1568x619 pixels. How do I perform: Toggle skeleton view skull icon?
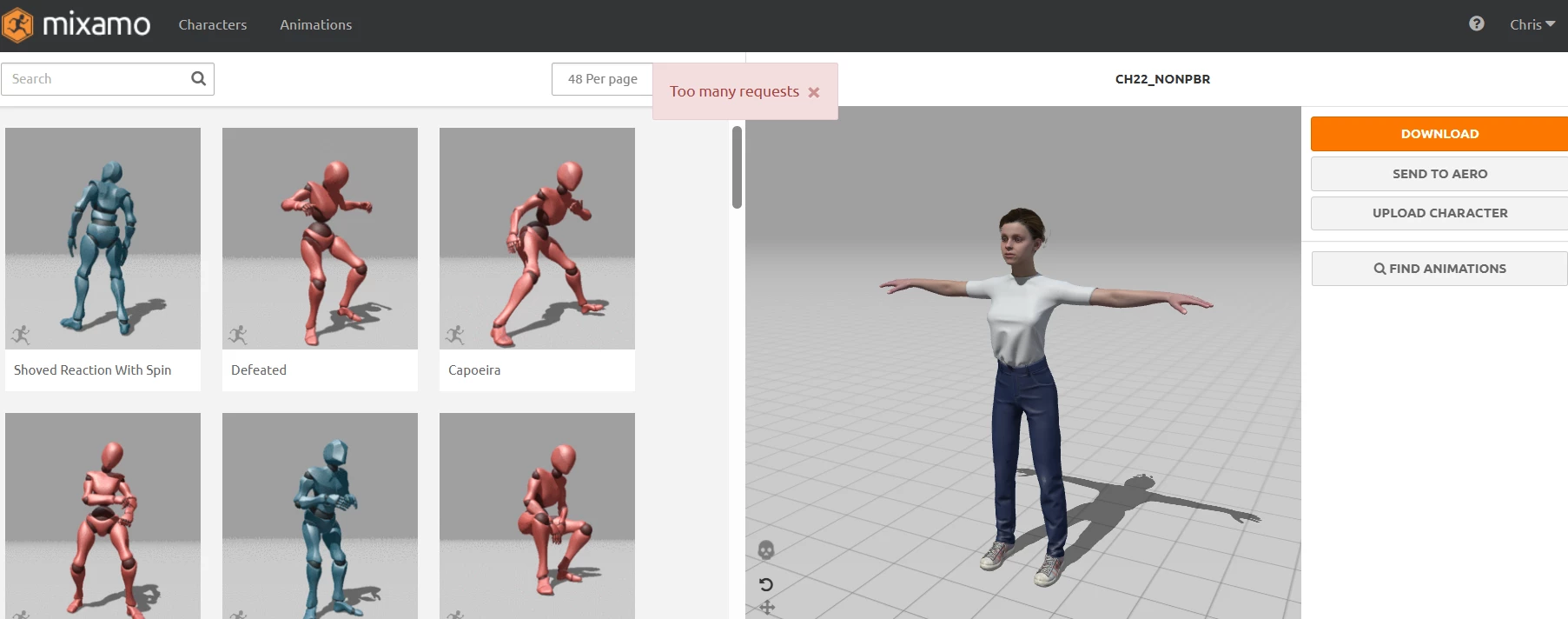[765, 550]
